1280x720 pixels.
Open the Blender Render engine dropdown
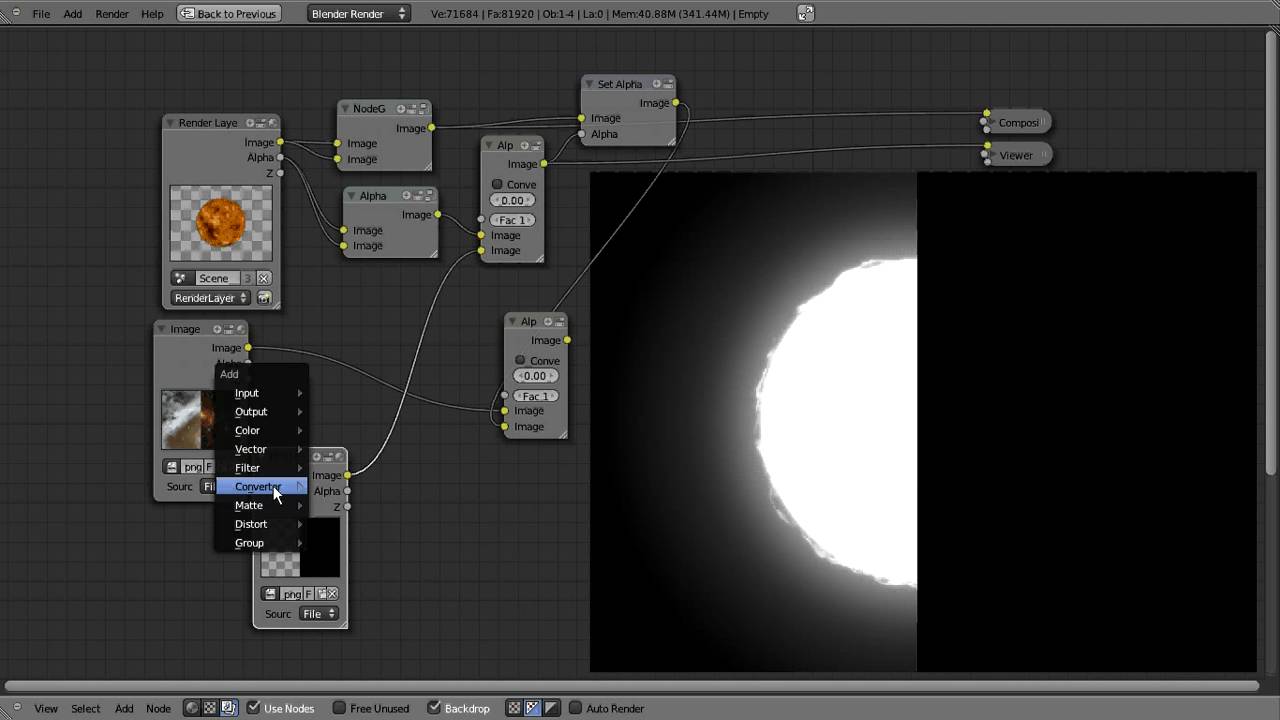click(358, 14)
